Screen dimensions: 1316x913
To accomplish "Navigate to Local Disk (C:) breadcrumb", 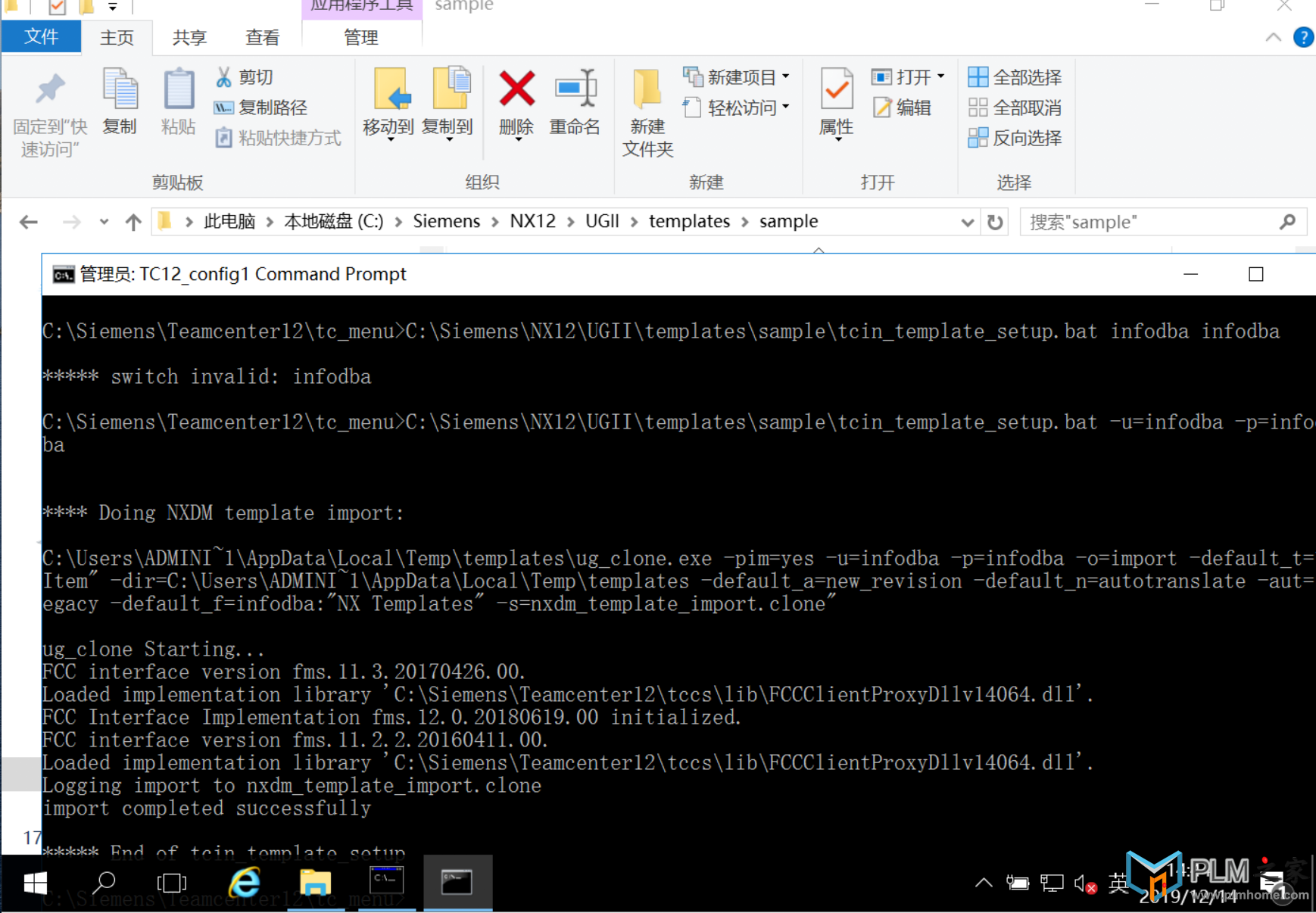I will pos(334,221).
